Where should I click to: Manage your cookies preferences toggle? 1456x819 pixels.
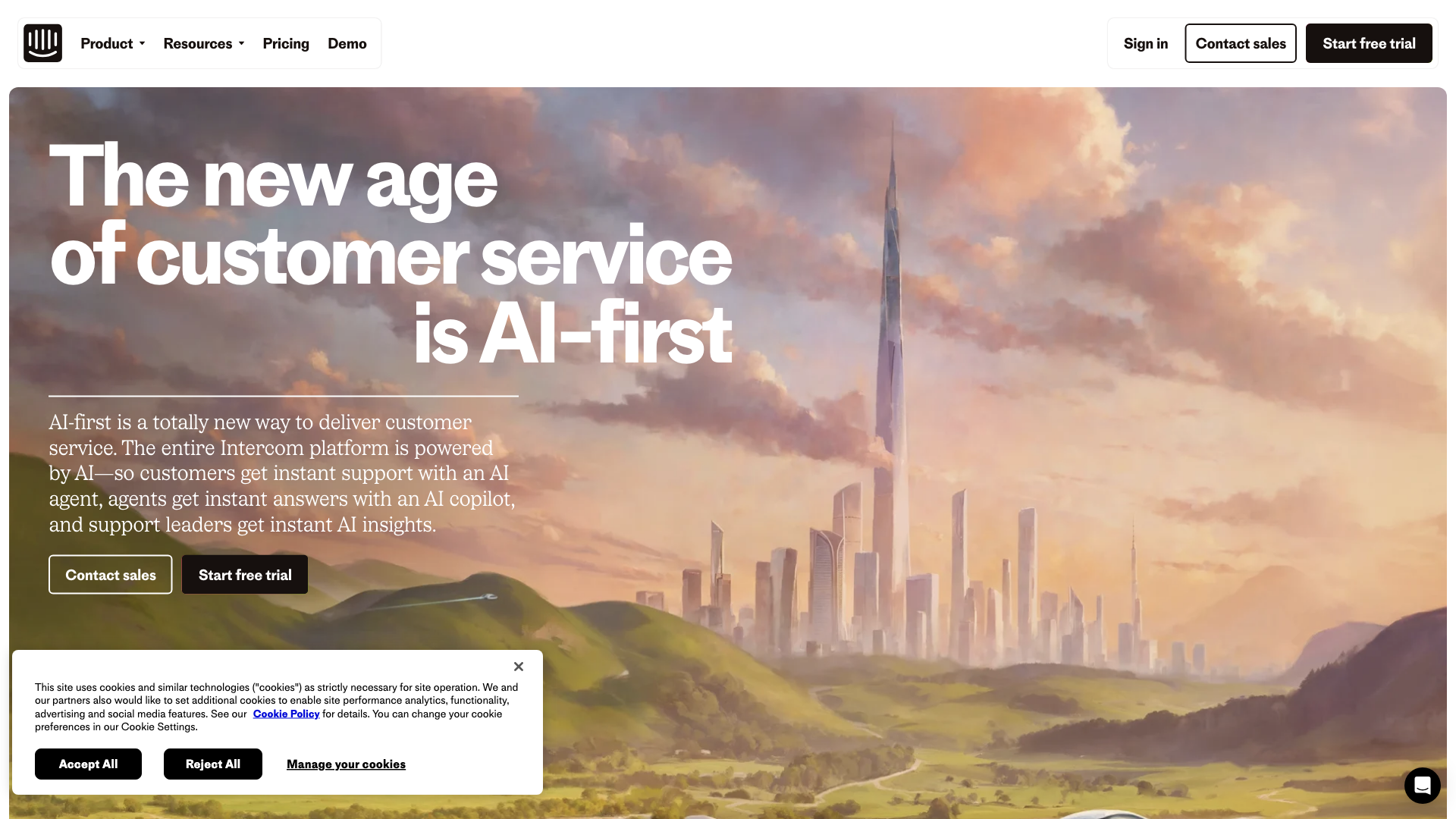click(346, 763)
